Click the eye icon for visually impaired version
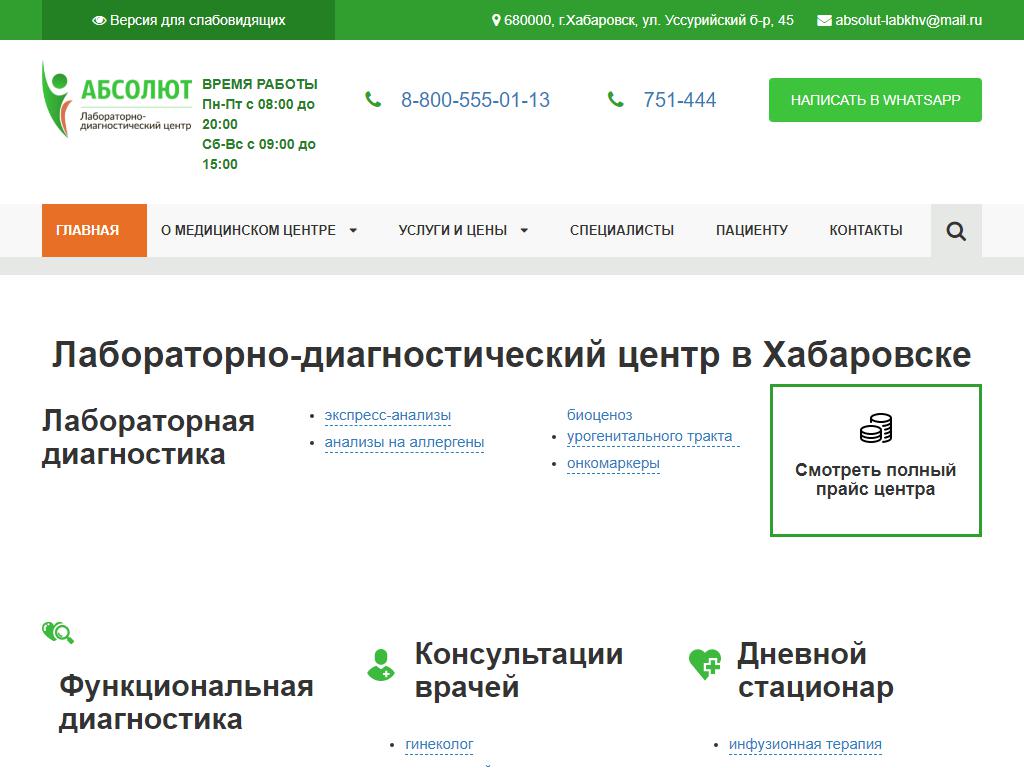Image resolution: width=1024 pixels, height=768 pixels. 99,20
